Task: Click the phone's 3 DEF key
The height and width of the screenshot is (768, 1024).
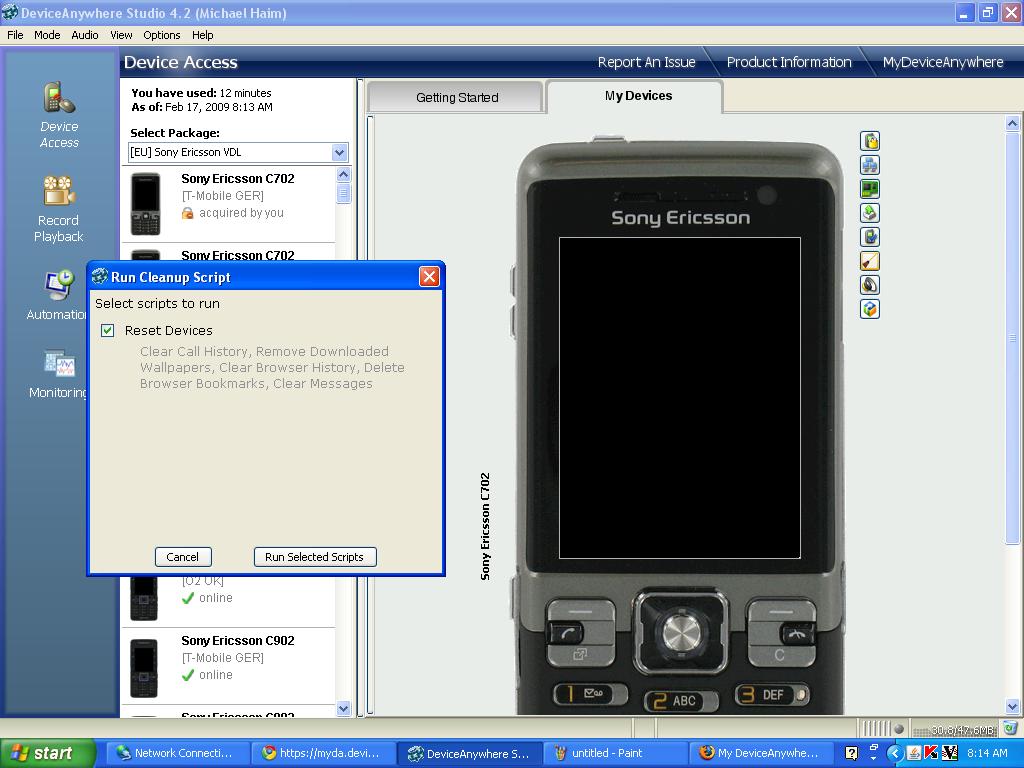Action: coord(771,694)
